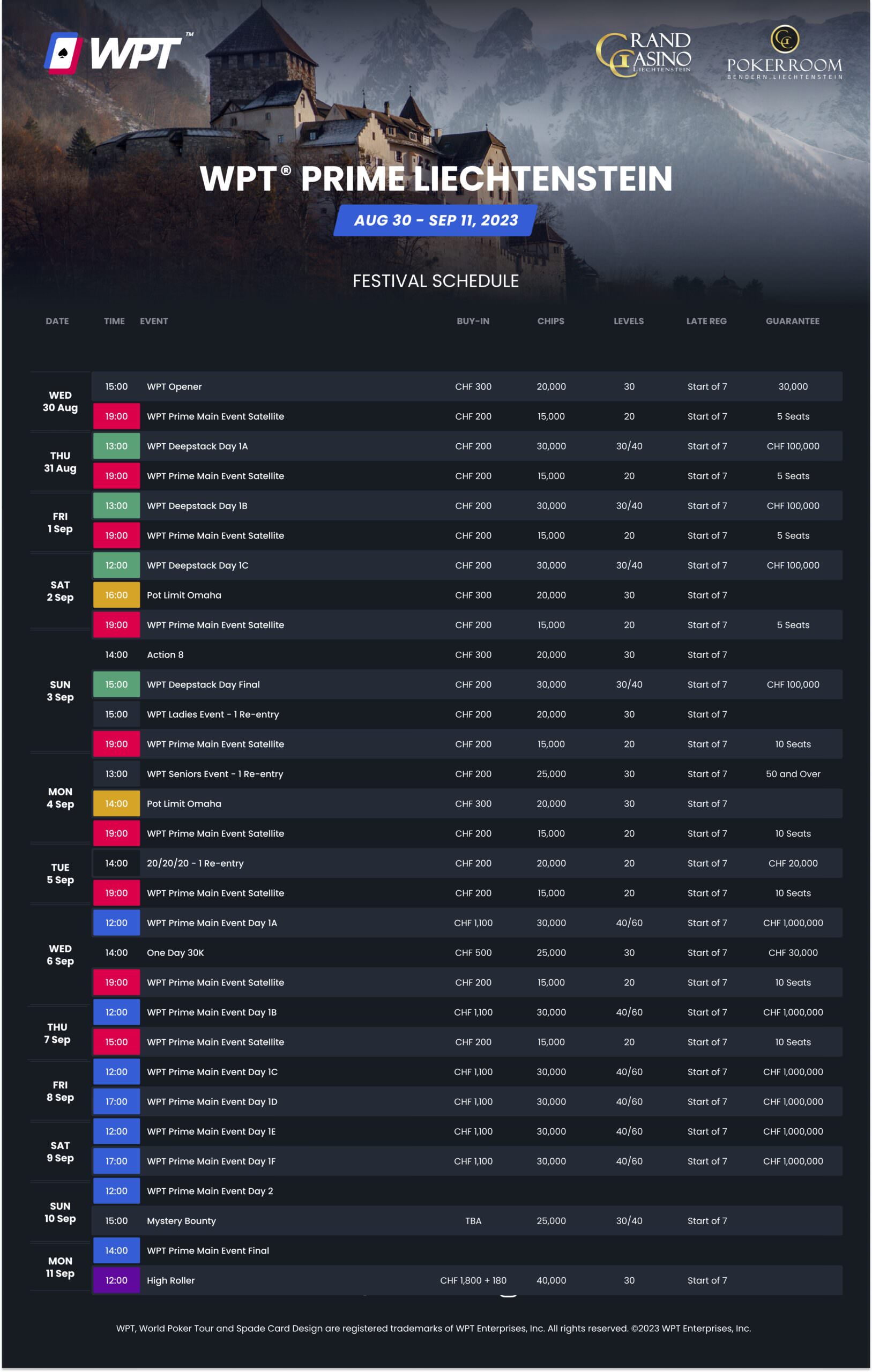The image size is (872, 1372).
Task: Open the Mystery Bounty event
Action: [x=181, y=1221]
